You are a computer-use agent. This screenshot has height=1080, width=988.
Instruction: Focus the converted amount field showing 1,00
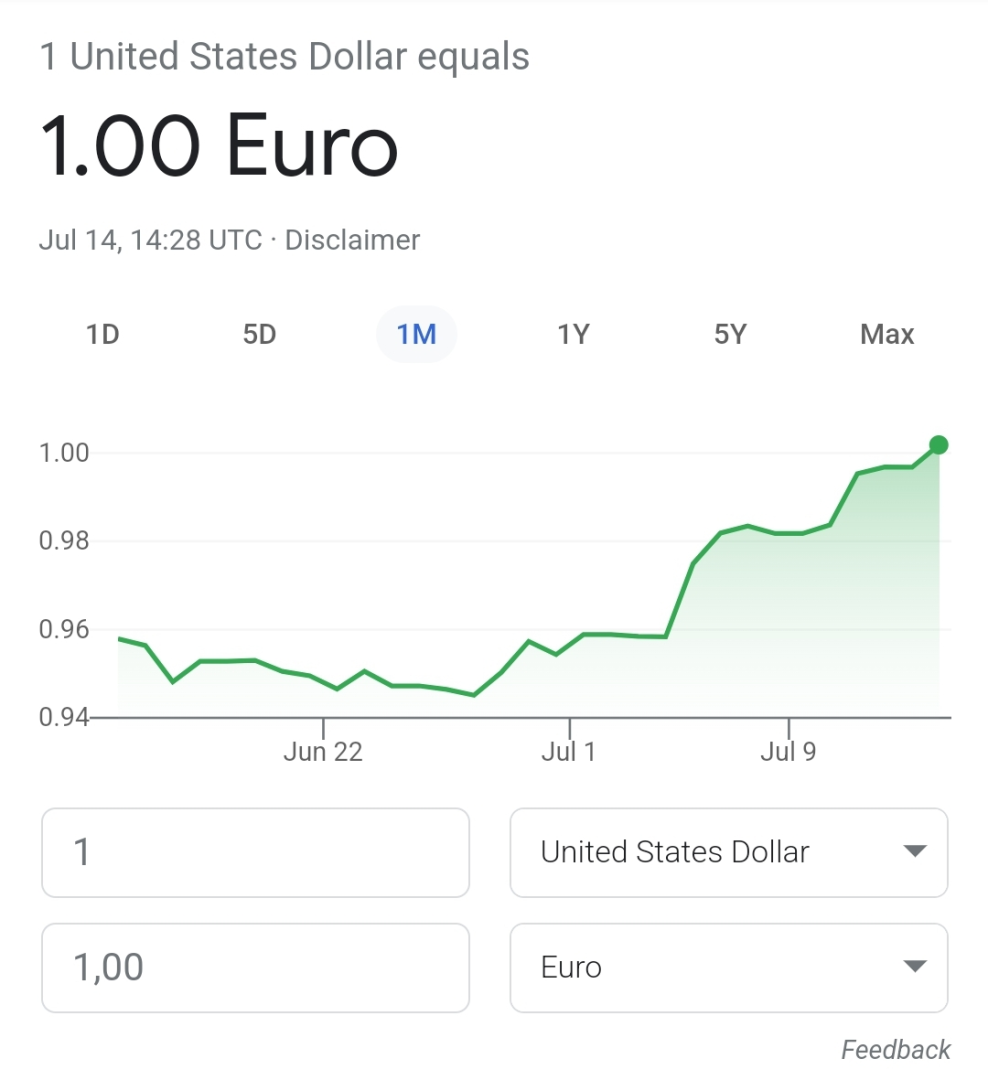pos(255,968)
